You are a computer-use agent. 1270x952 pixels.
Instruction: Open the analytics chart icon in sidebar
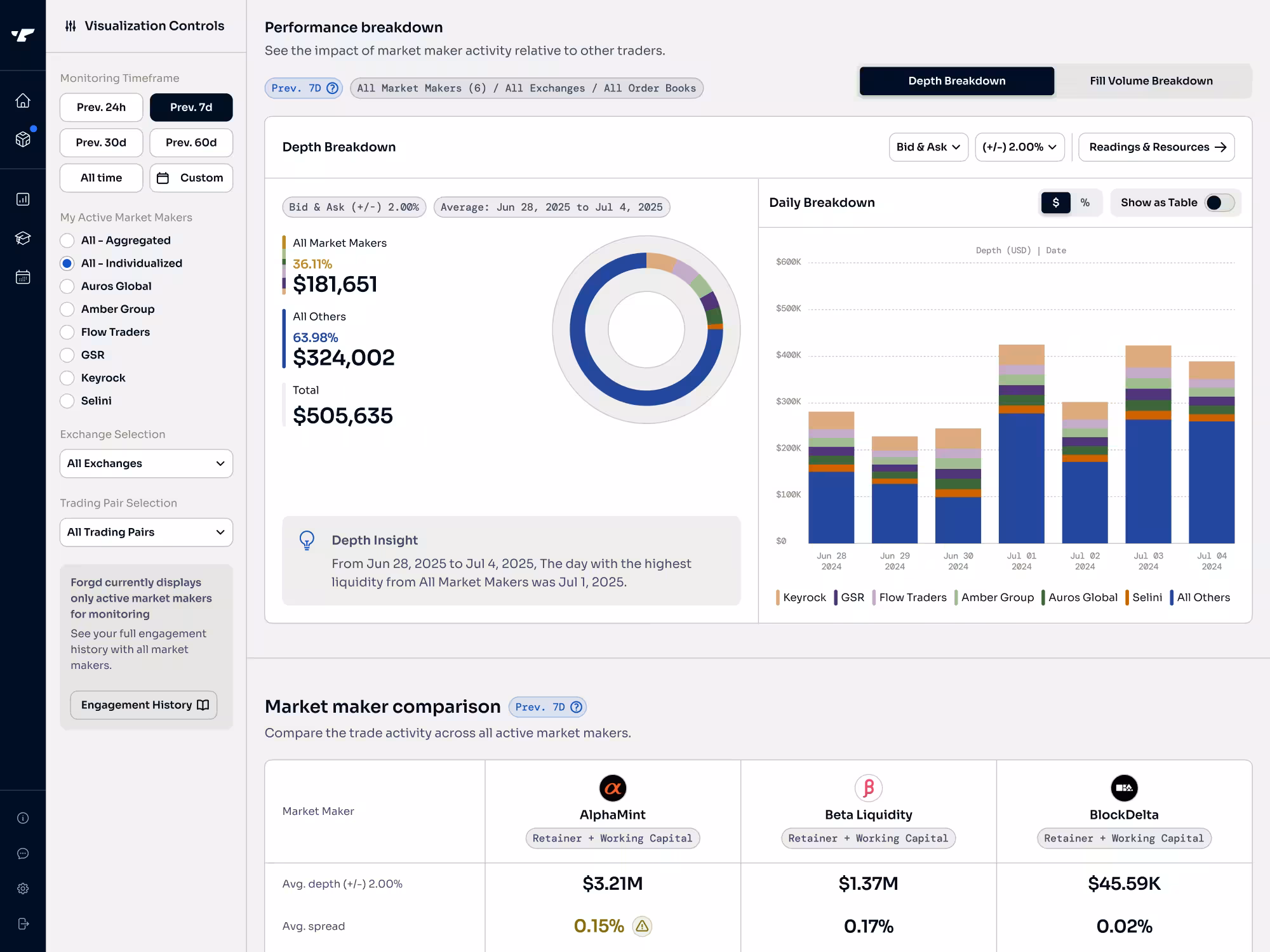pos(23,199)
